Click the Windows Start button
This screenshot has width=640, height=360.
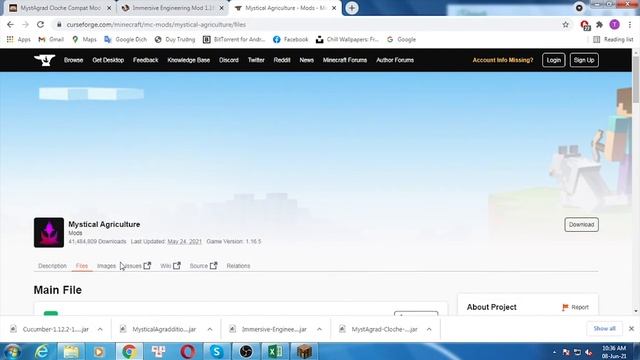(12, 351)
